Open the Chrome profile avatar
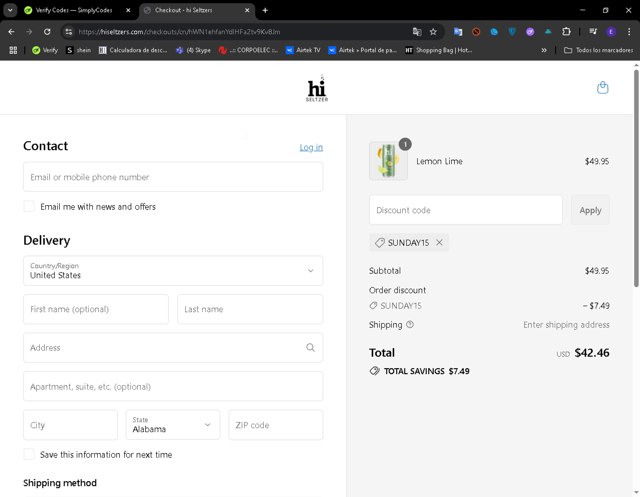Viewport: 640px width, 497px height. (x=611, y=32)
